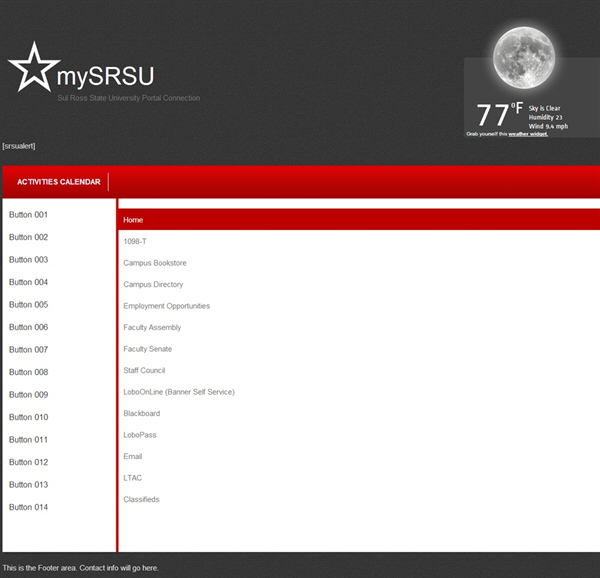Open the weather widget link
Image resolution: width=600 pixels, height=578 pixels.
(527, 133)
